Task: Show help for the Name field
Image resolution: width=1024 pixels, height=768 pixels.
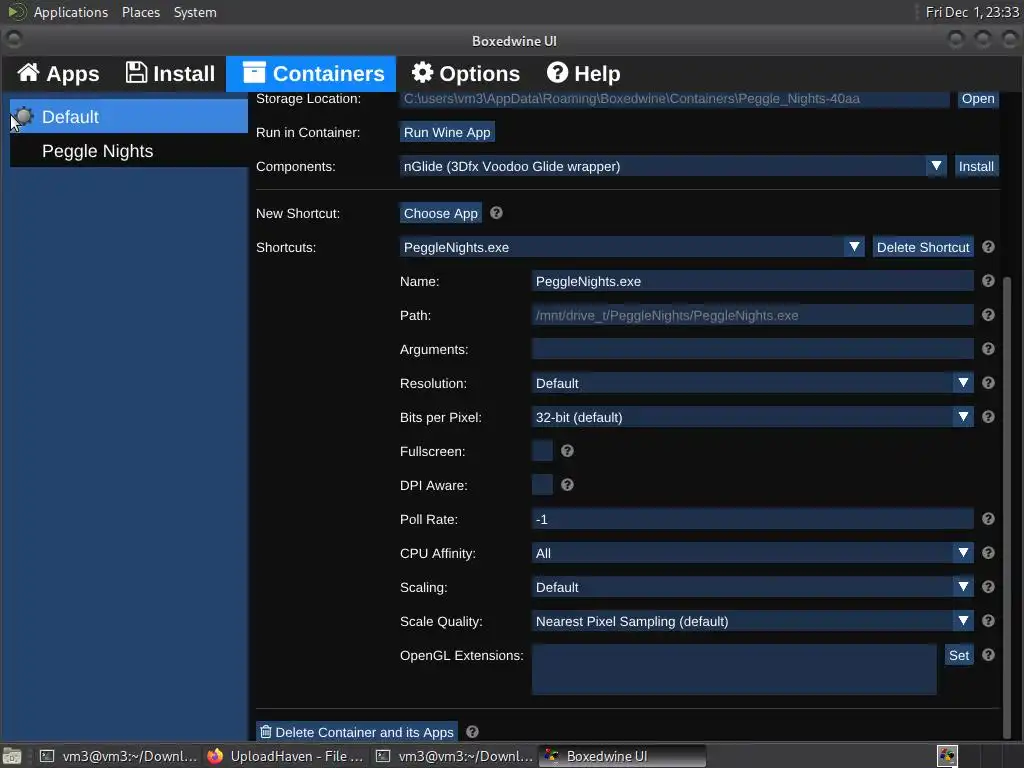Action: click(x=988, y=281)
